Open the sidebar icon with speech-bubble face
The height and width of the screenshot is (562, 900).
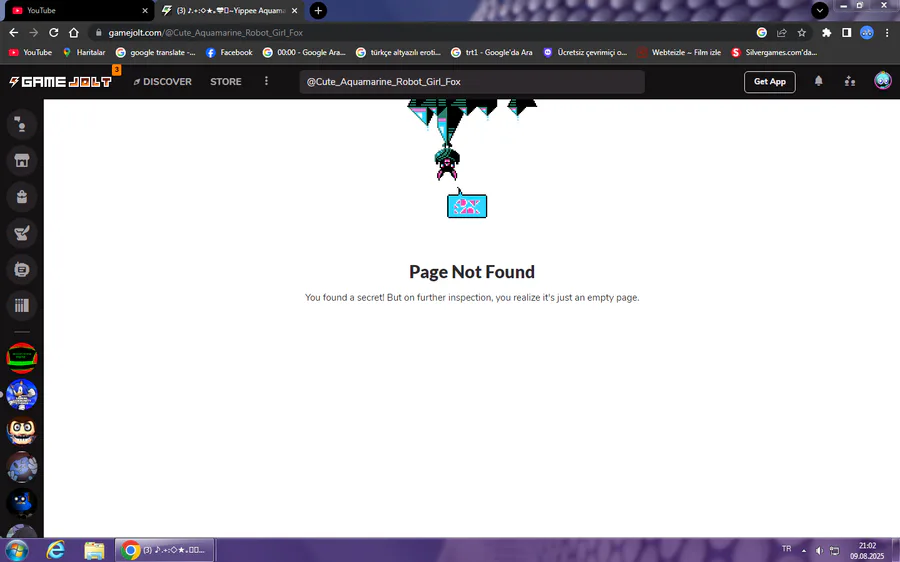tap(22, 269)
